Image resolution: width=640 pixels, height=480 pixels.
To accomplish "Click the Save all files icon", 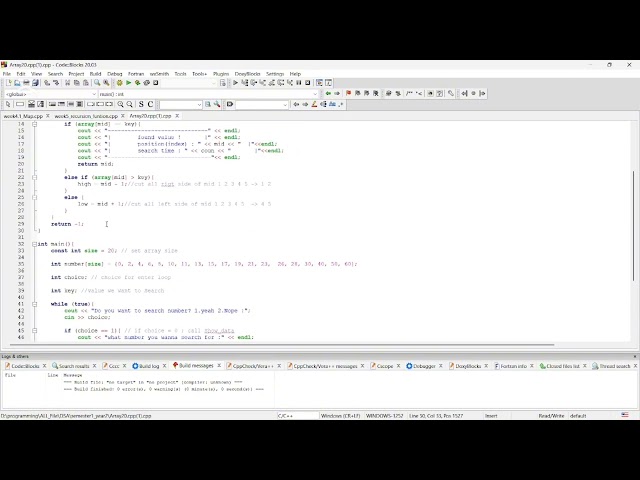I will pyautogui.click(x=36, y=83).
